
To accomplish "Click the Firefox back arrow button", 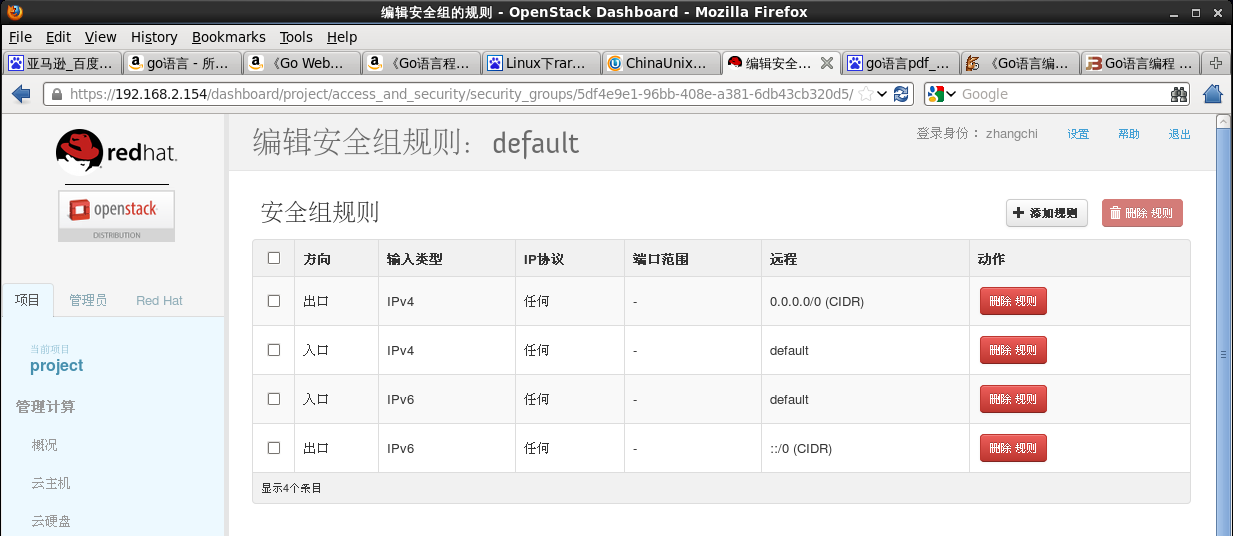I will (x=21, y=94).
